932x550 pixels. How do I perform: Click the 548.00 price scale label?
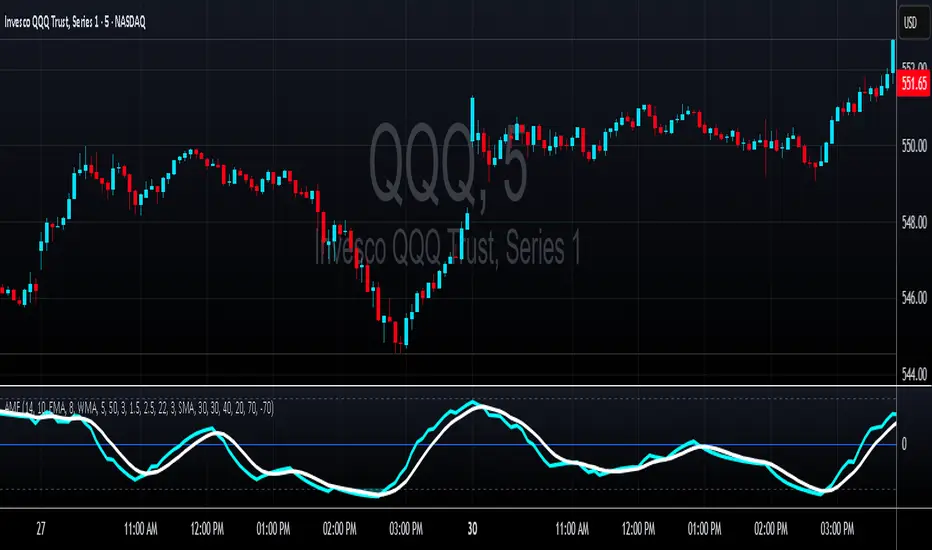[914, 222]
